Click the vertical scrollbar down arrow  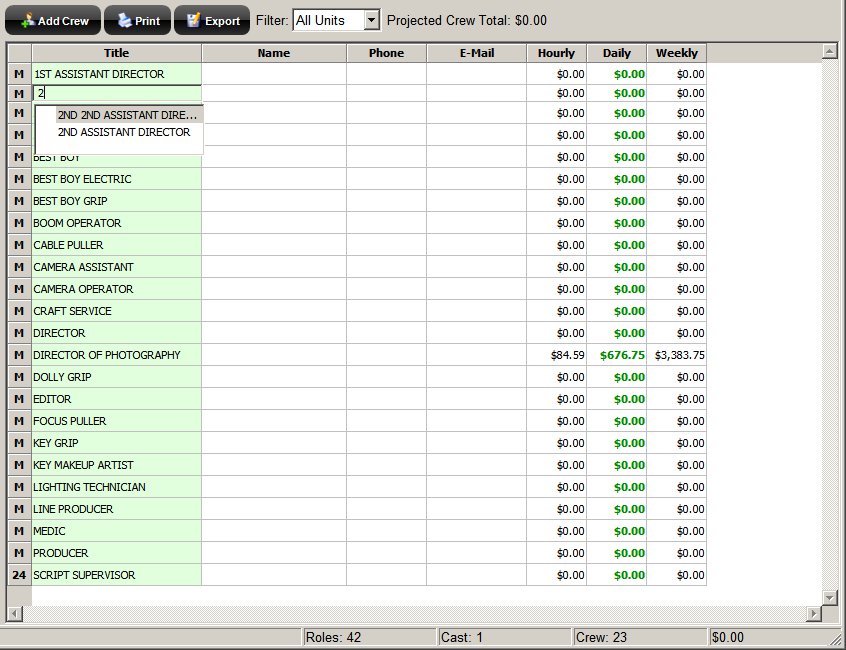pos(829,597)
